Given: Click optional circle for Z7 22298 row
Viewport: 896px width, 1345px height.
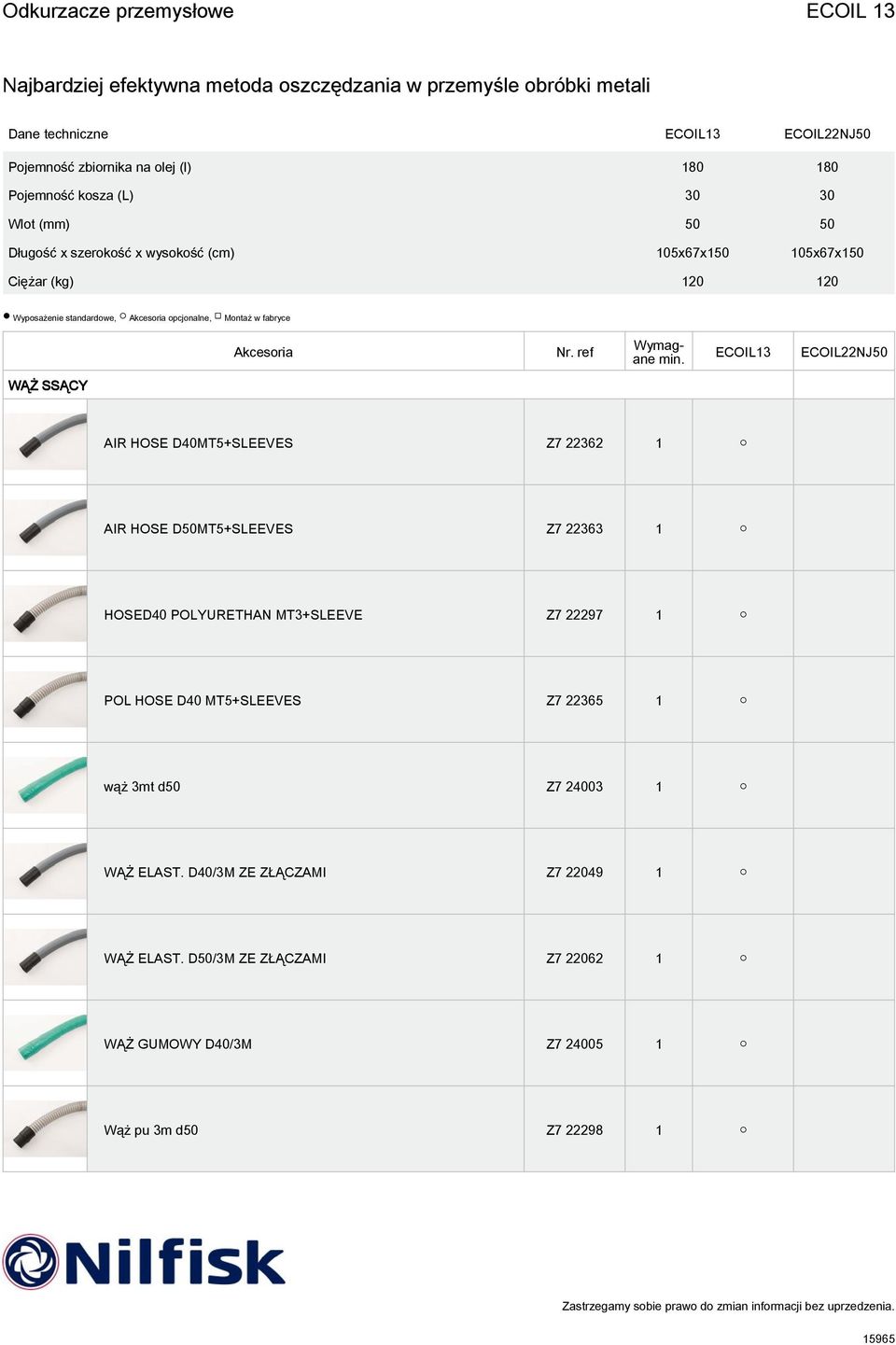Looking at the screenshot, I should point(743,1129).
